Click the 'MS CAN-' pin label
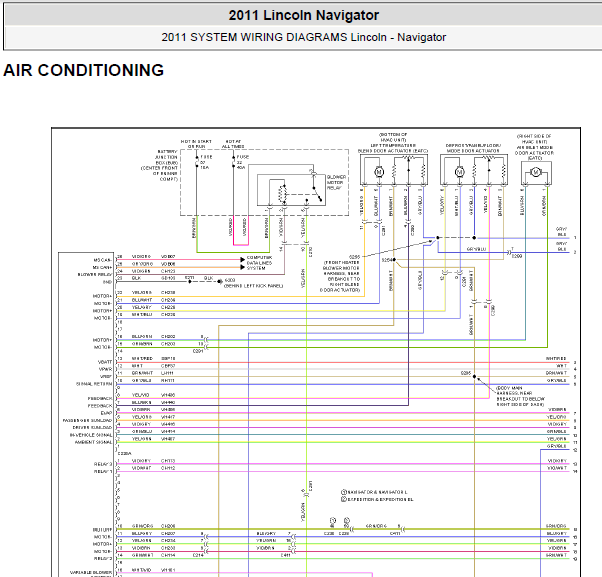This screenshot has width=602, height=577. click(x=103, y=260)
